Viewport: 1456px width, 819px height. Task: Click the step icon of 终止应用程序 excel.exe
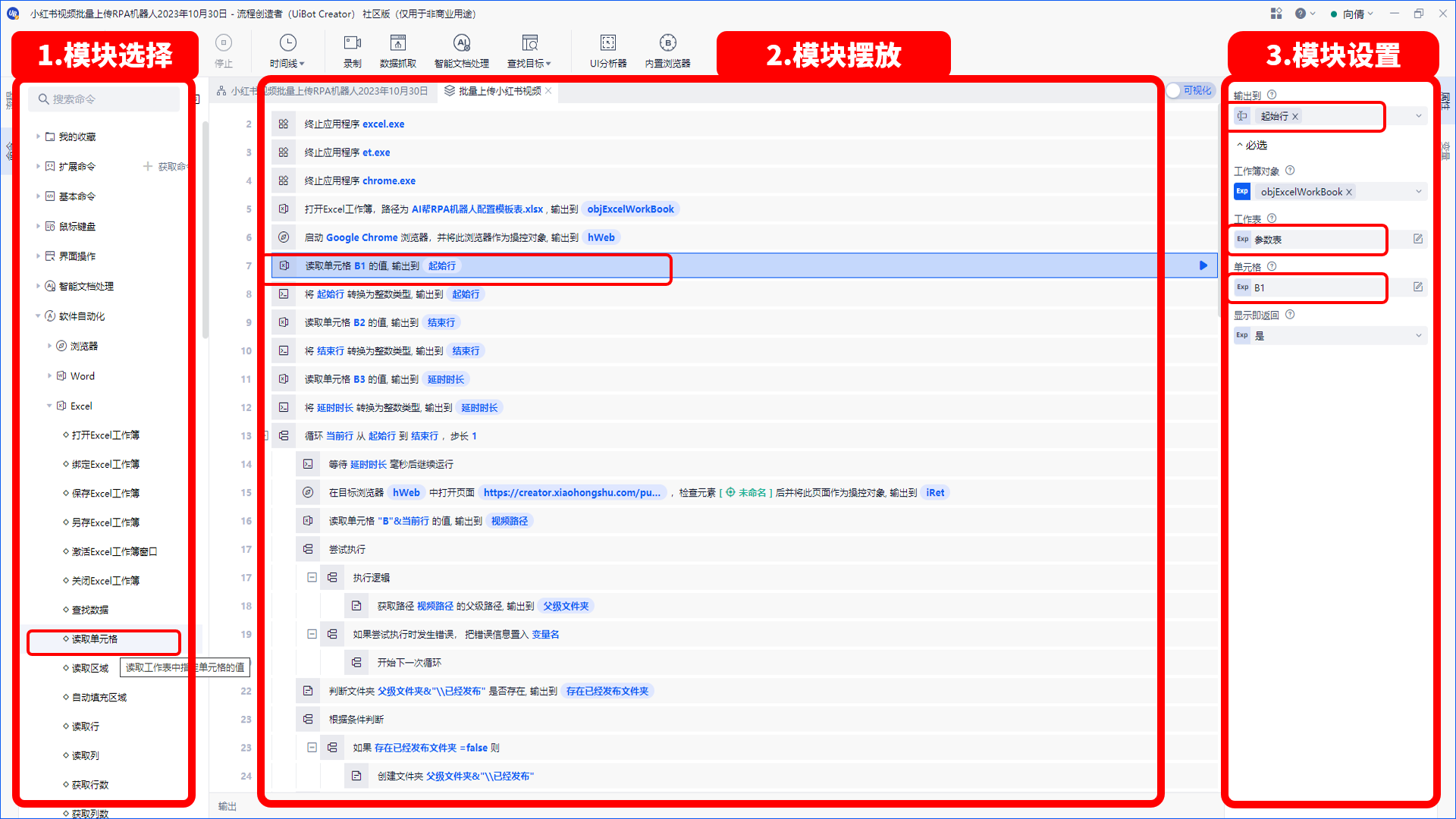(284, 124)
